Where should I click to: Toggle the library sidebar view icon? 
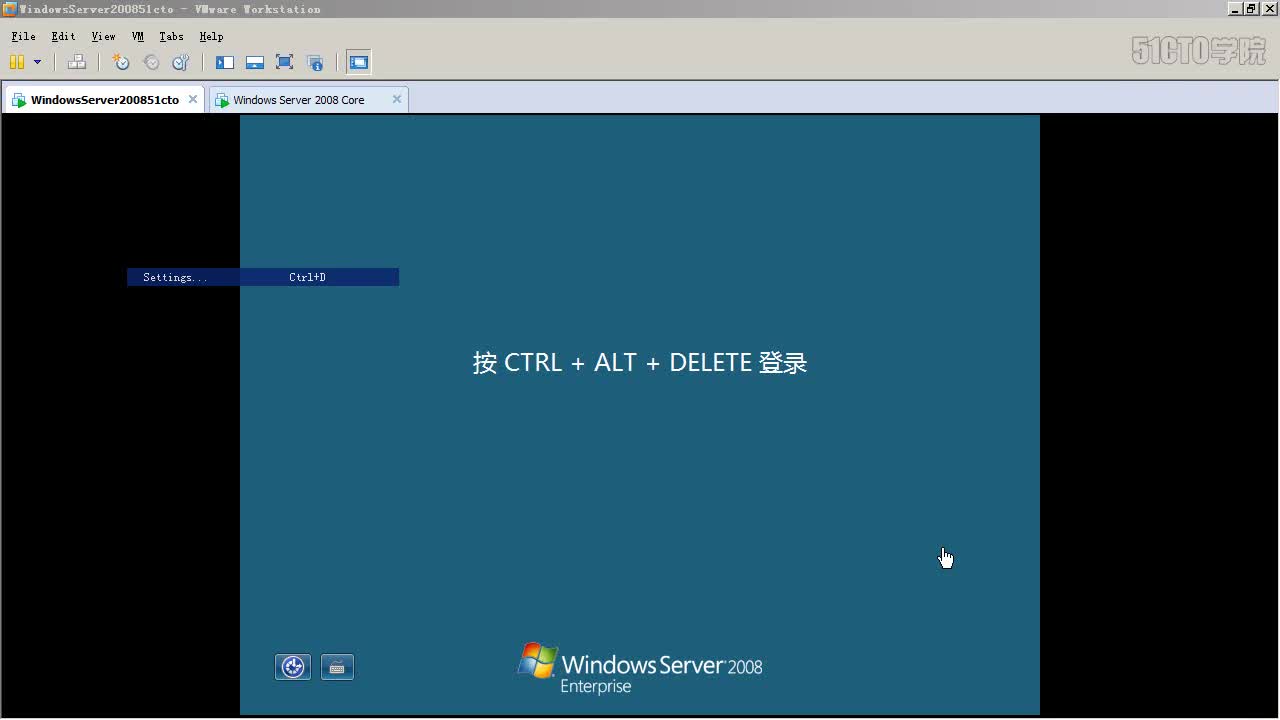click(225, 62)
